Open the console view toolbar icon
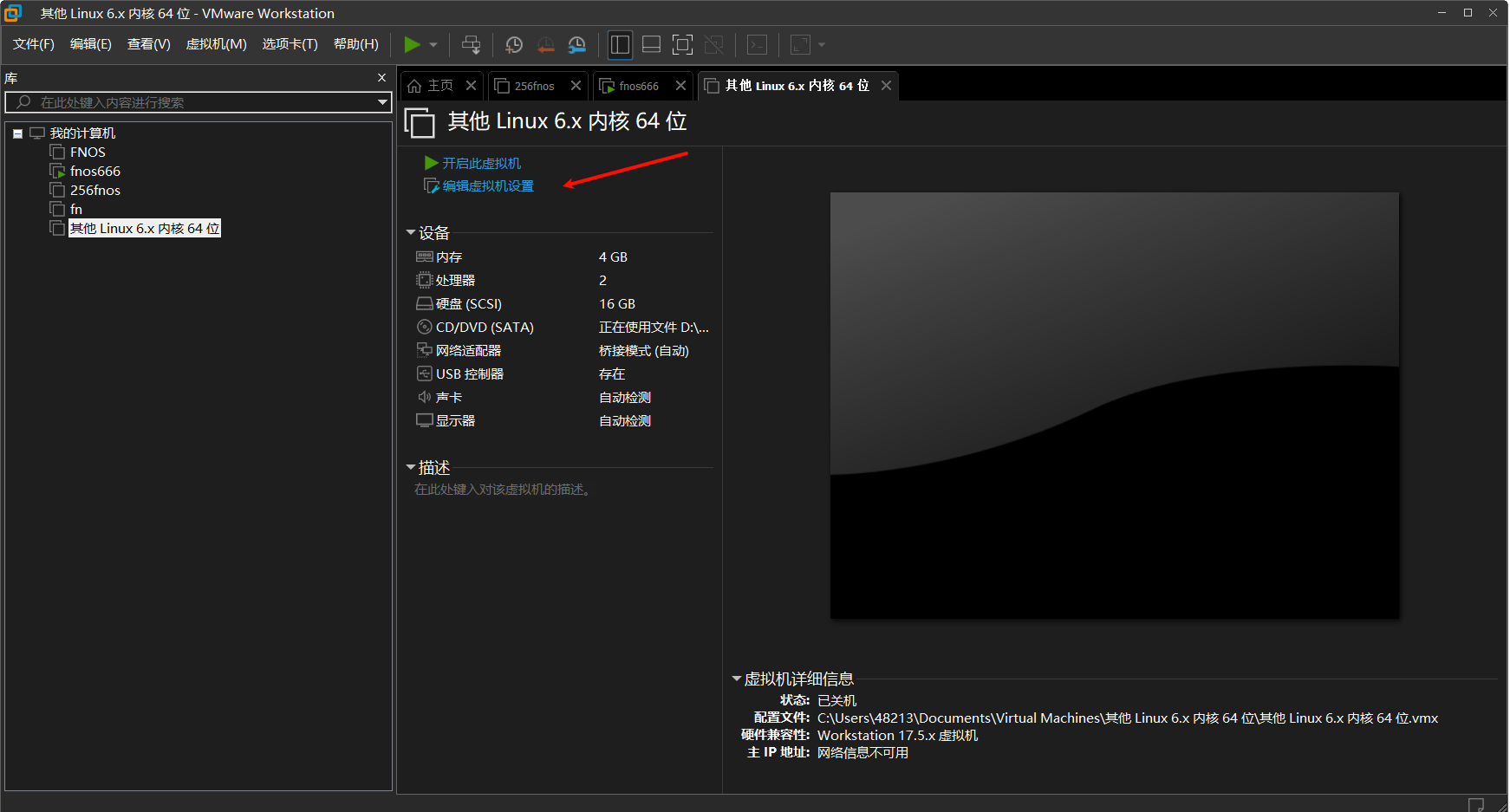The width and height of the screenshot is (1510, 812). (x=757, y=44)
